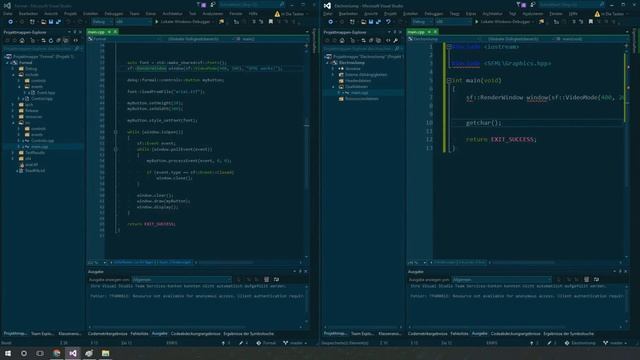Image resolution: width=640 pixels, height=360 pixels.
Task: Open the Windows Start menu
Action: 8,353
